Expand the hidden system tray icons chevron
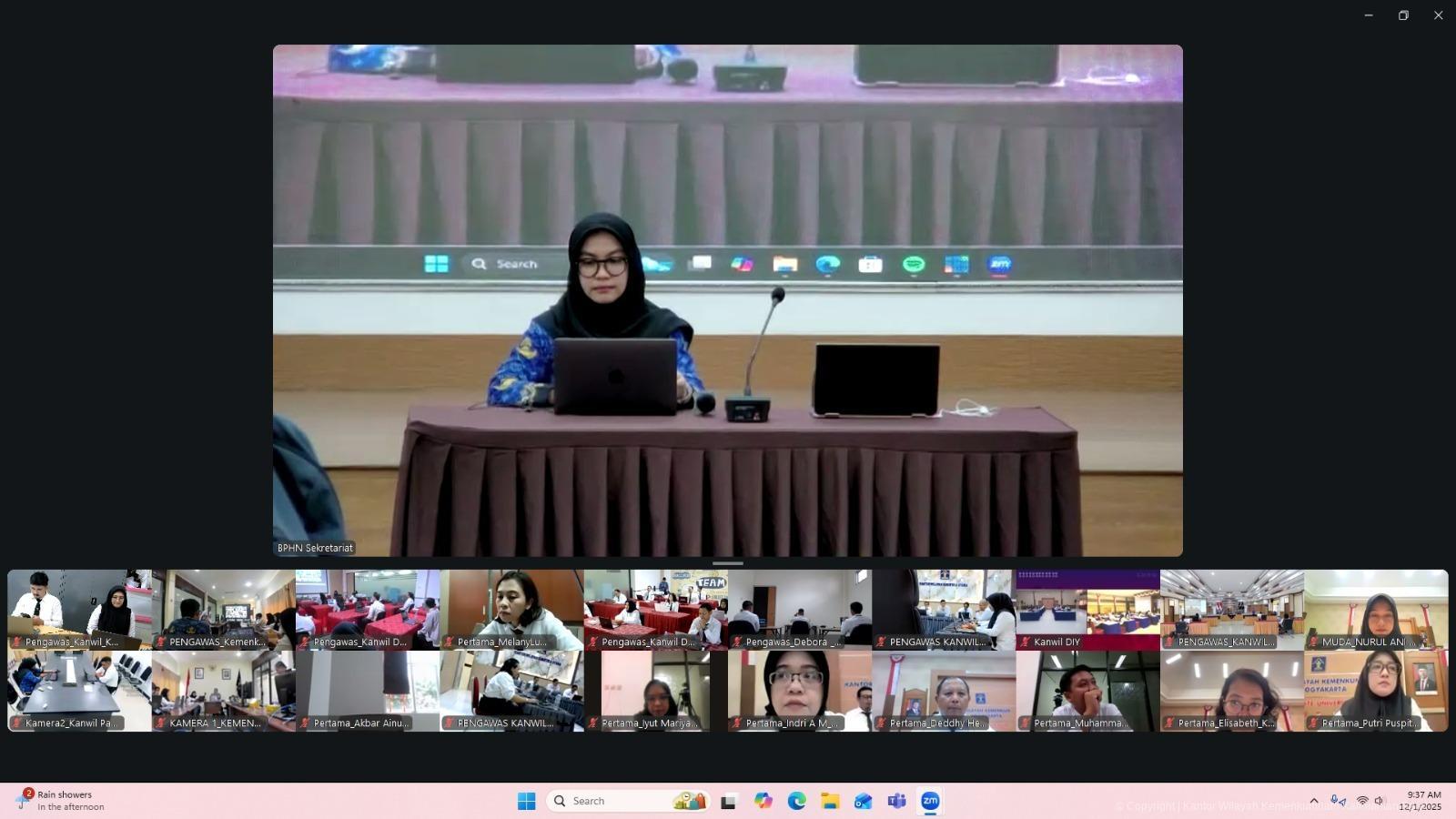The image size is (1456, 819). [1313, 801]
